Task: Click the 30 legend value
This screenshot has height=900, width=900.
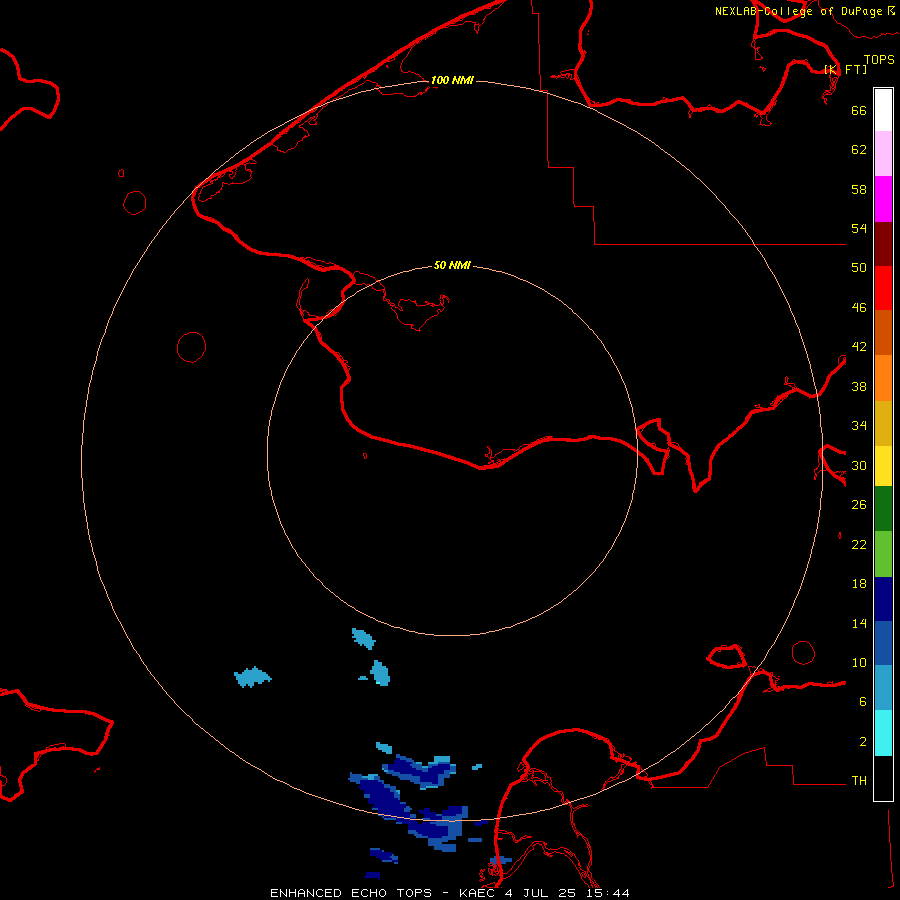Action: tap(859, 465)
